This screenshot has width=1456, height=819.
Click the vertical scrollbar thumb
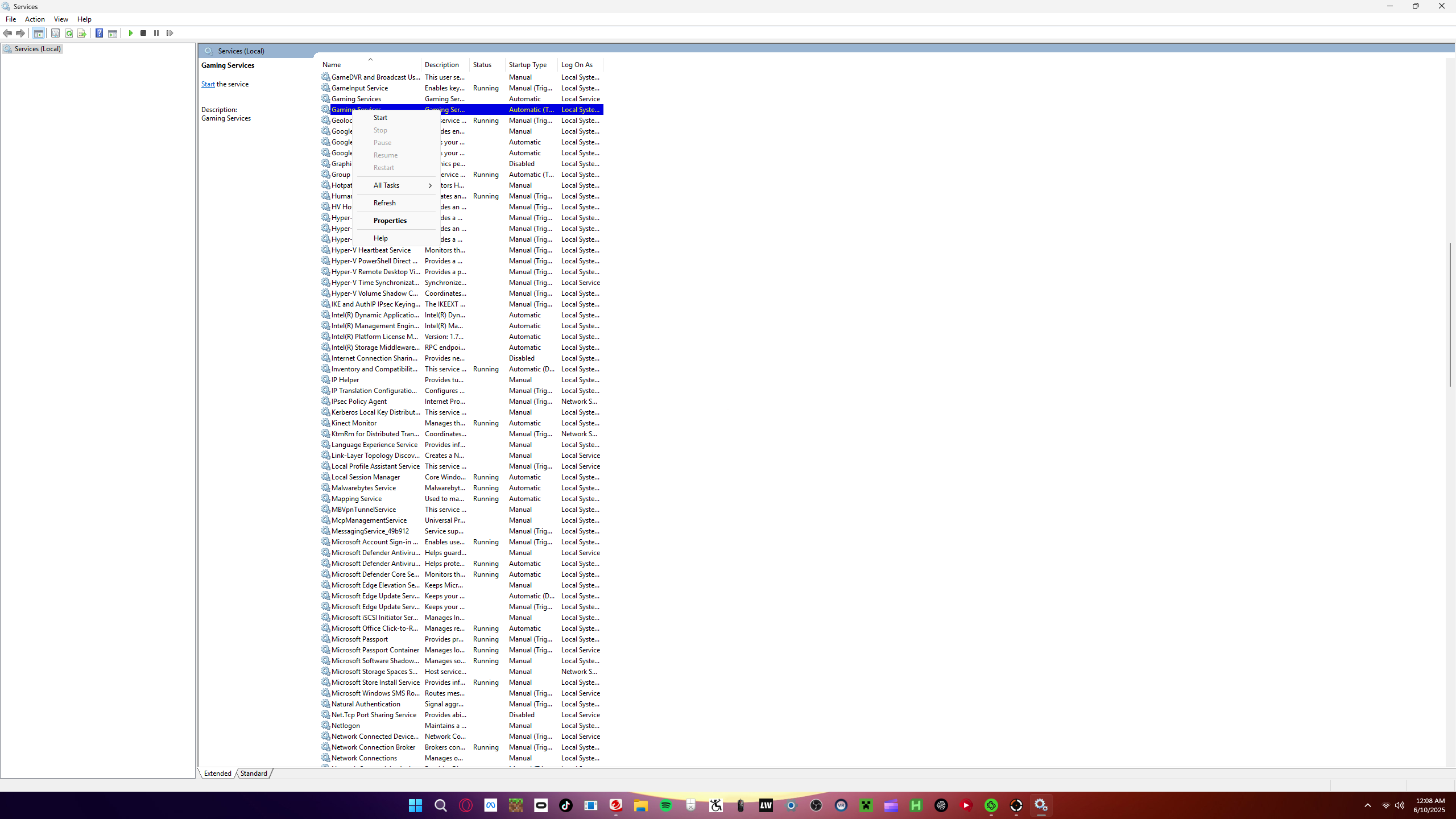(1450, 314)
